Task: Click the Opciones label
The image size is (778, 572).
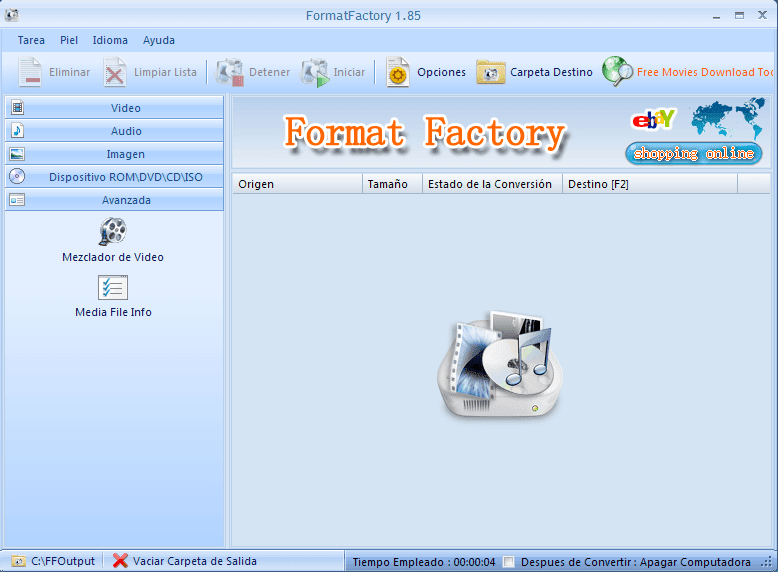Action: point(442,72)
